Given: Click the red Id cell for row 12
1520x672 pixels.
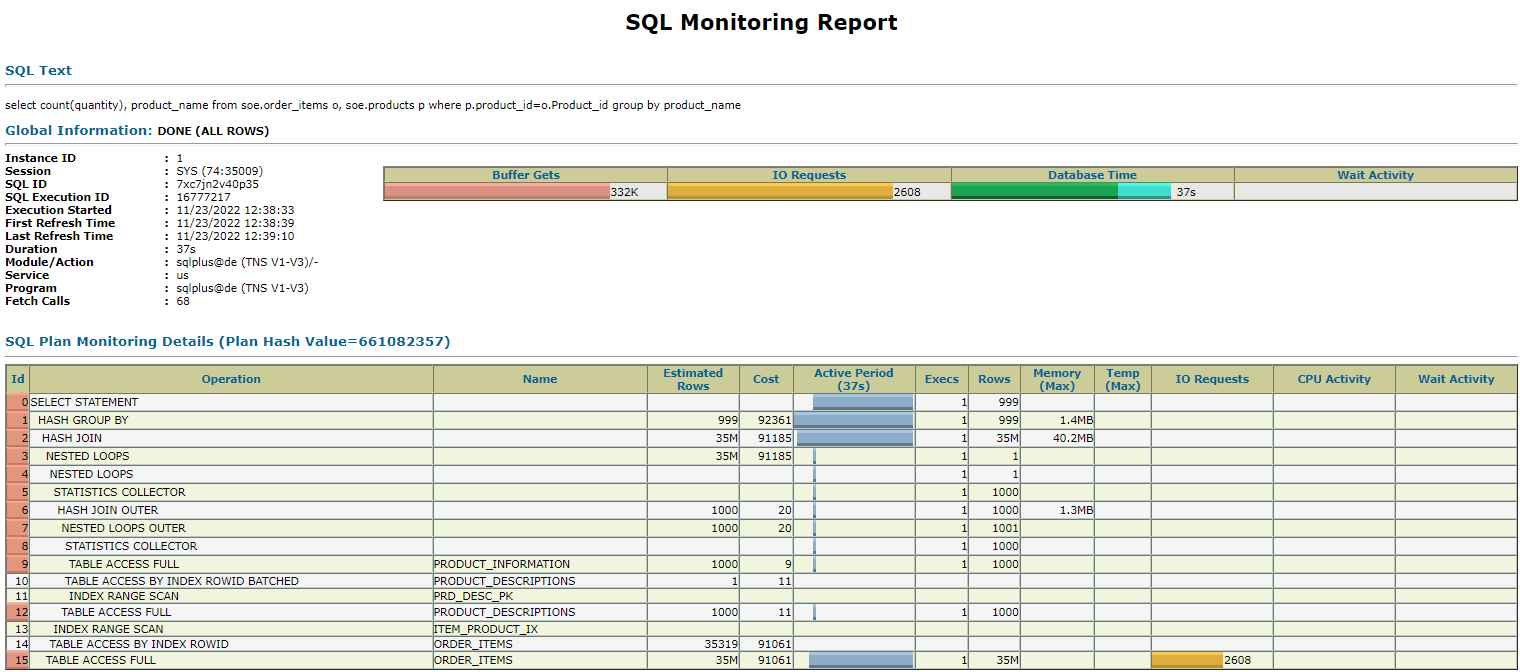Looking at the screenshot, I should click(x=17, y=611).
